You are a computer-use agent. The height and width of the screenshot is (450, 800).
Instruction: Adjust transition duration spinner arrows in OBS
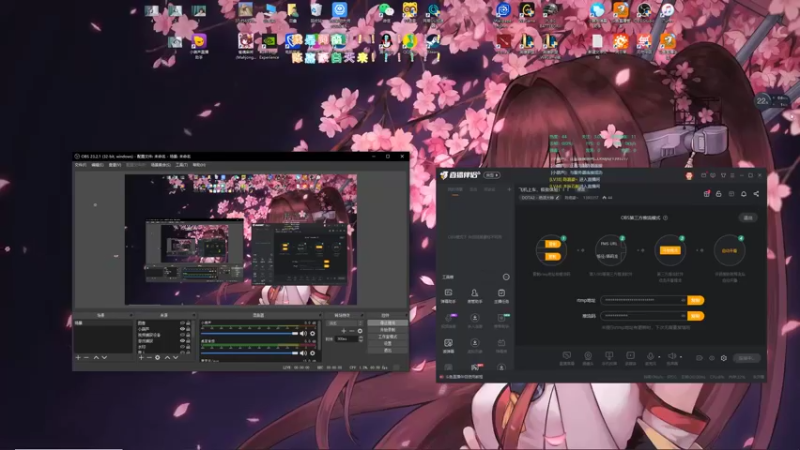361,339
